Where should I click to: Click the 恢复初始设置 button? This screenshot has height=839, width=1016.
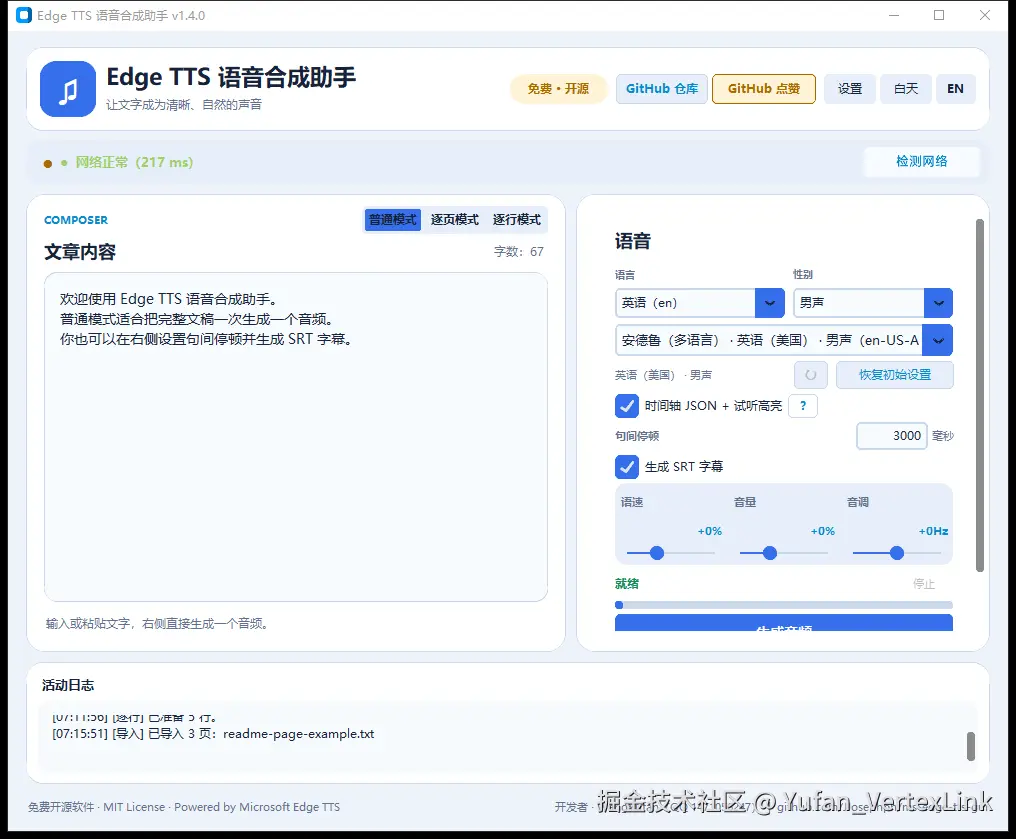895,375
